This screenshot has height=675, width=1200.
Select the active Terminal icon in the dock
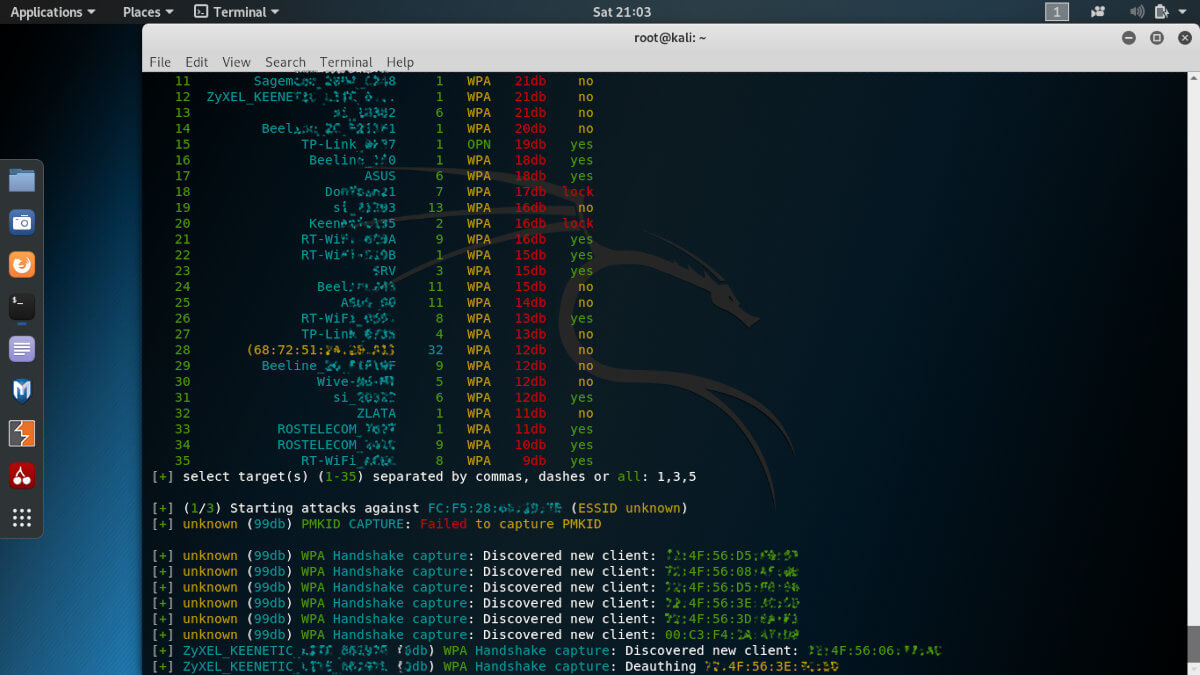point(21,305)
